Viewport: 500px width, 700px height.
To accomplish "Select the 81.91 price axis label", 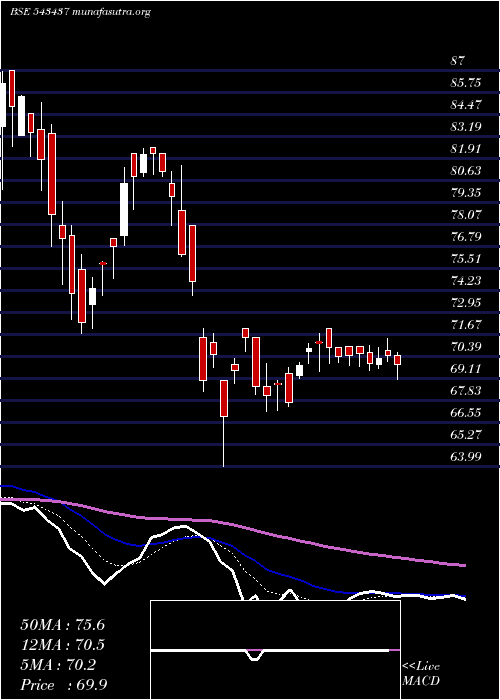I will 466,148.
